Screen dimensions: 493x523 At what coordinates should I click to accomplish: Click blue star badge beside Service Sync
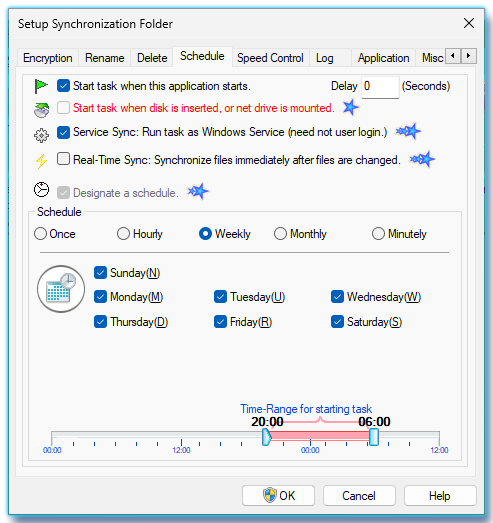click(408, 131)
